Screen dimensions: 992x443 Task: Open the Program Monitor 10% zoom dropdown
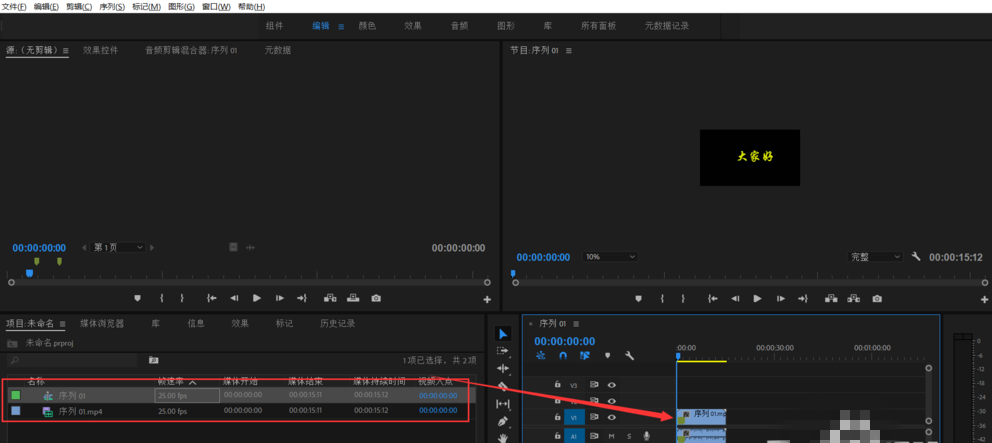coord(610,257)
